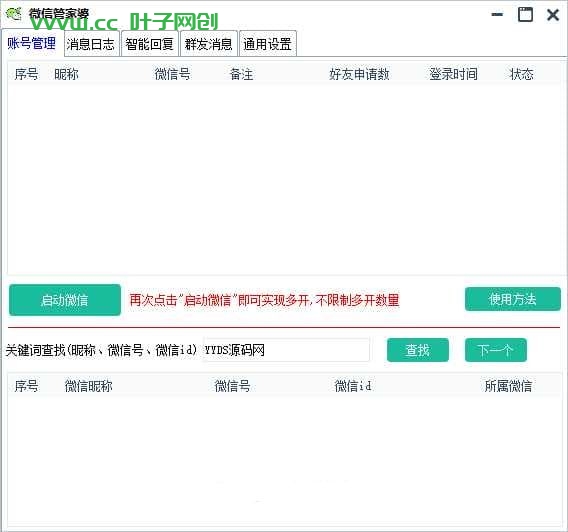Image resolution: width=568 pixels, height=532 pixels.
Task: Click the 登录时间 column header
Action: point(453,74)
